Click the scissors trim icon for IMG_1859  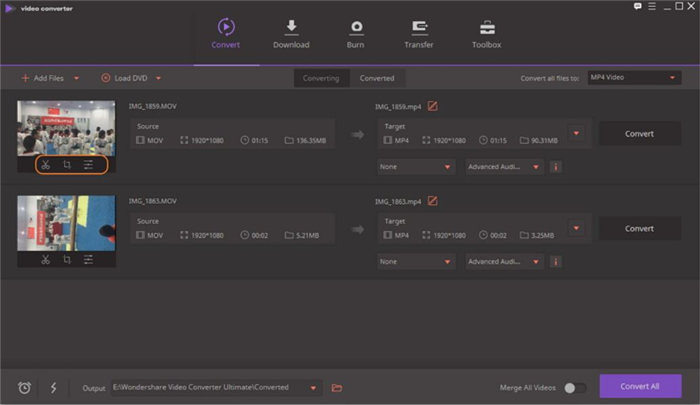(x=46, y=165)
